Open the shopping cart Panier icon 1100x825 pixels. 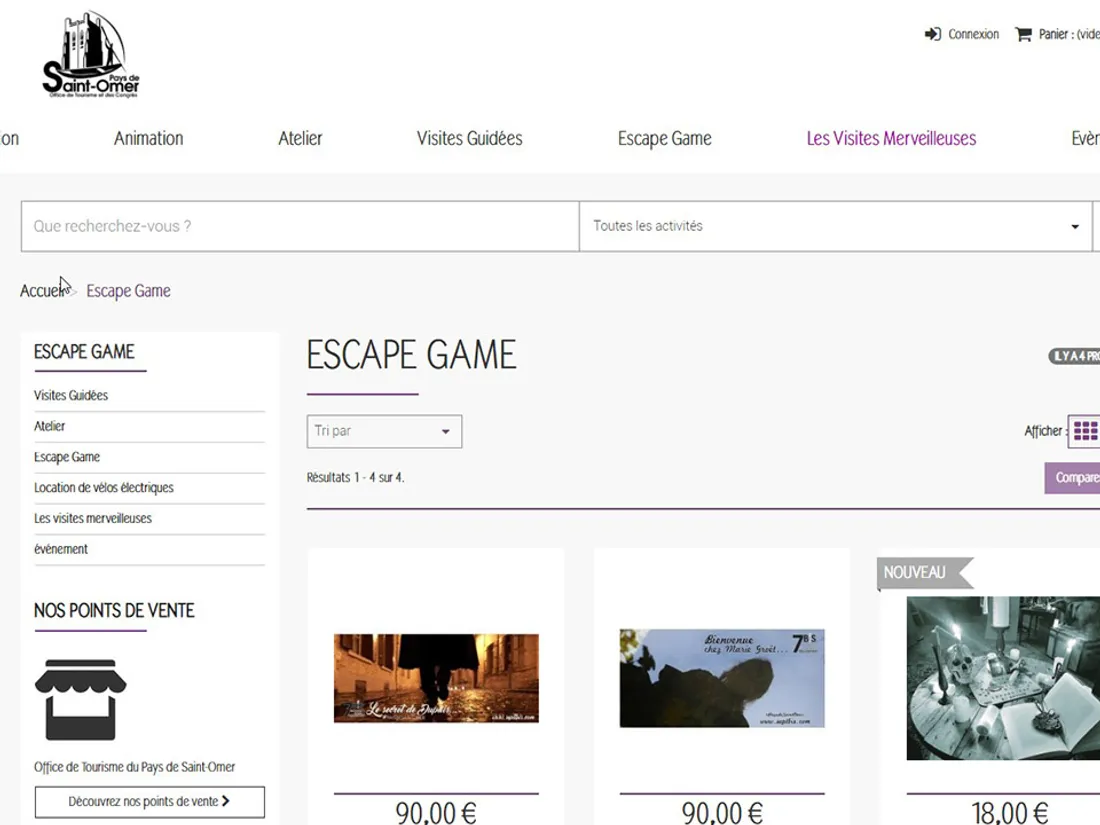(x=1023, y=34)
